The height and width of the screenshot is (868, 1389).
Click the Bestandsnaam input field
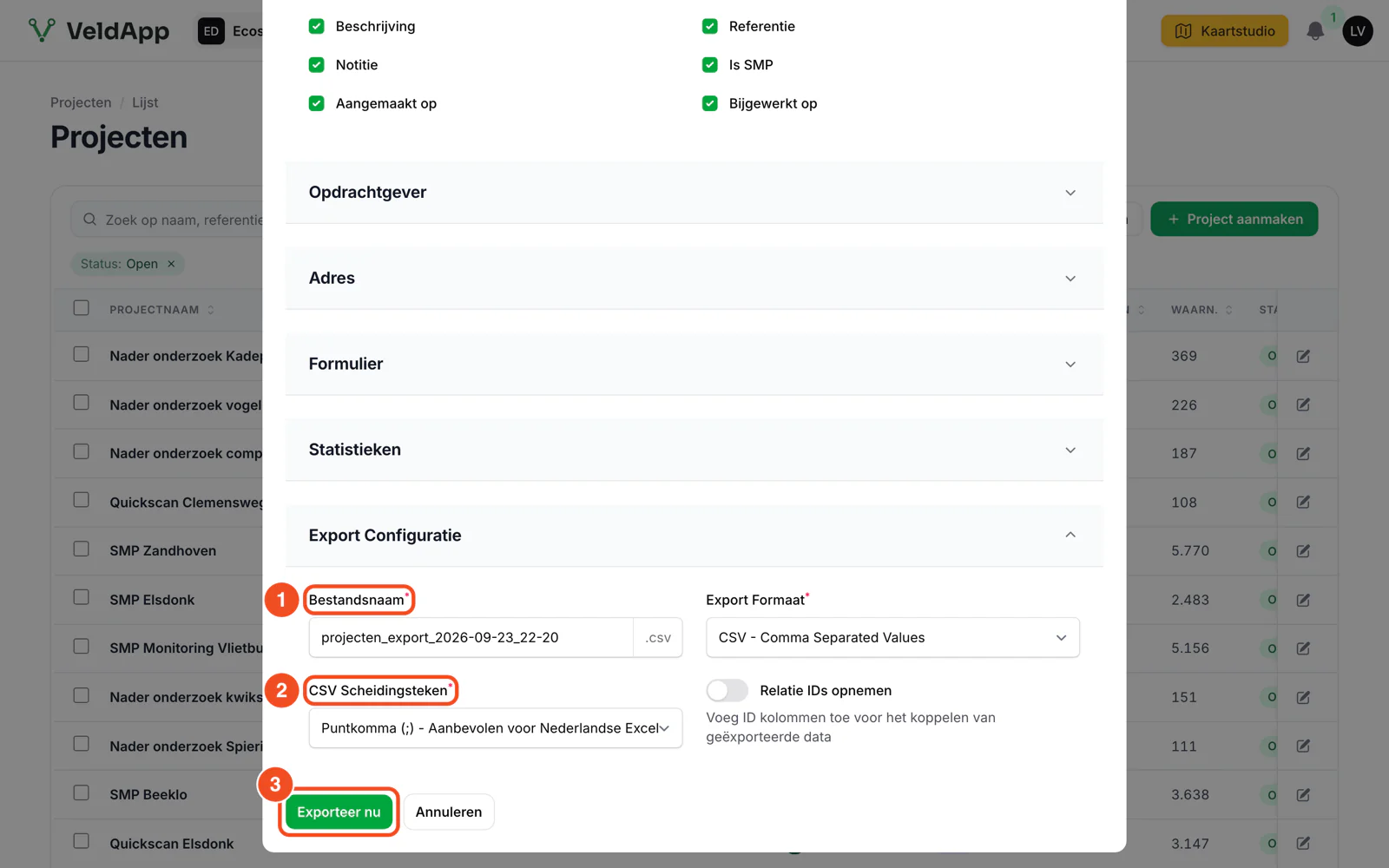[x=471, y=638]
